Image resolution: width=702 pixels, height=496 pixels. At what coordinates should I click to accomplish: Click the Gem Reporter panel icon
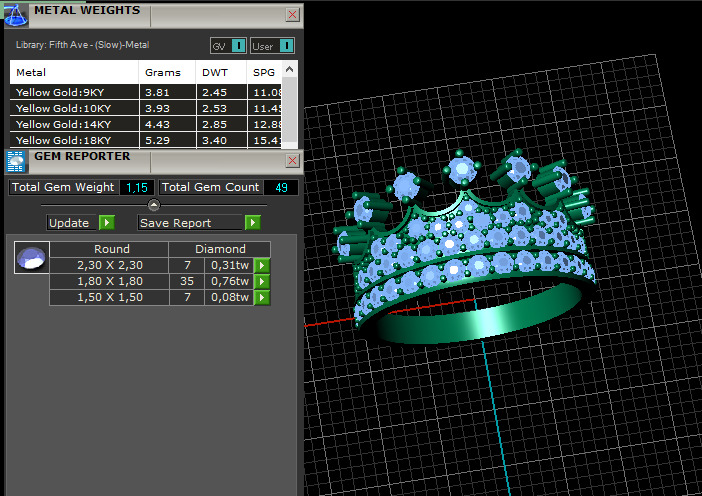(x=16, y=162)
